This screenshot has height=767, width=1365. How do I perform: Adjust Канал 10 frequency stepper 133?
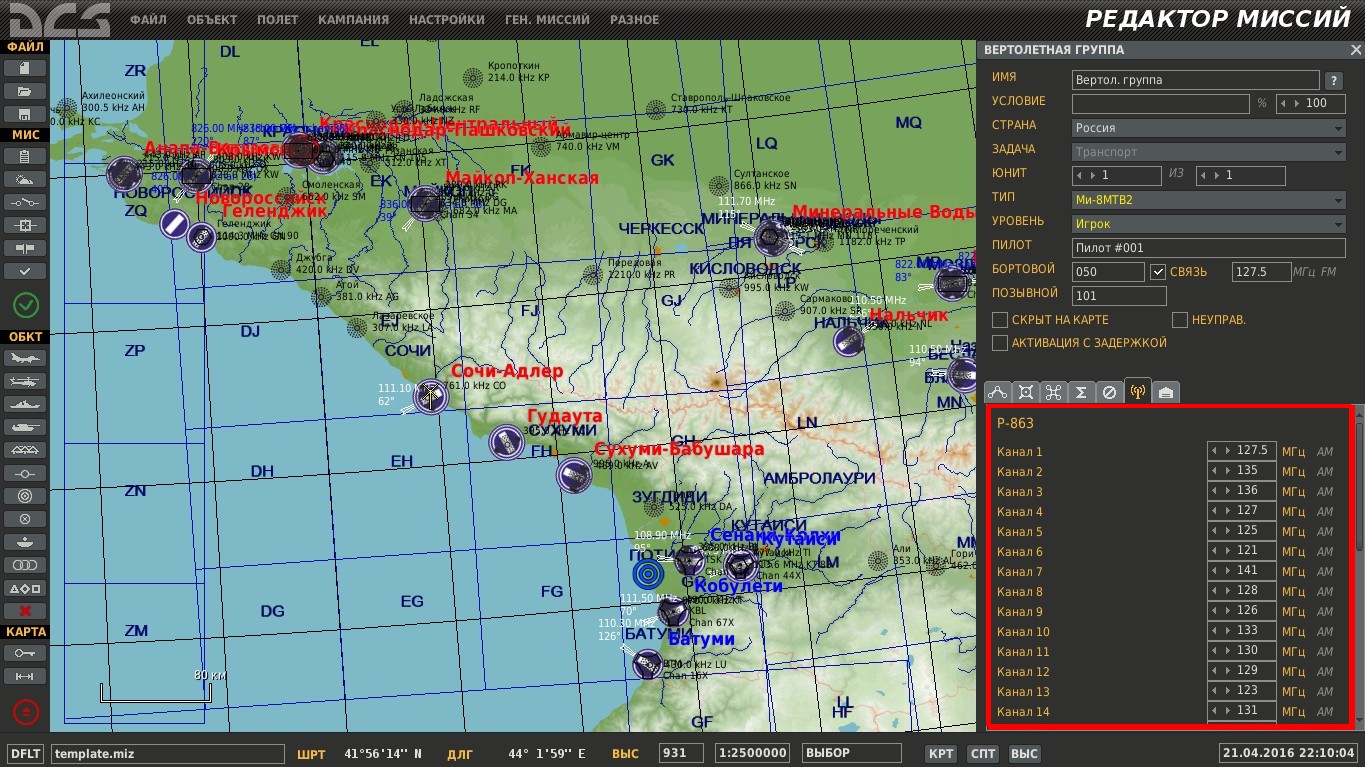click(x=1241, y=631)
